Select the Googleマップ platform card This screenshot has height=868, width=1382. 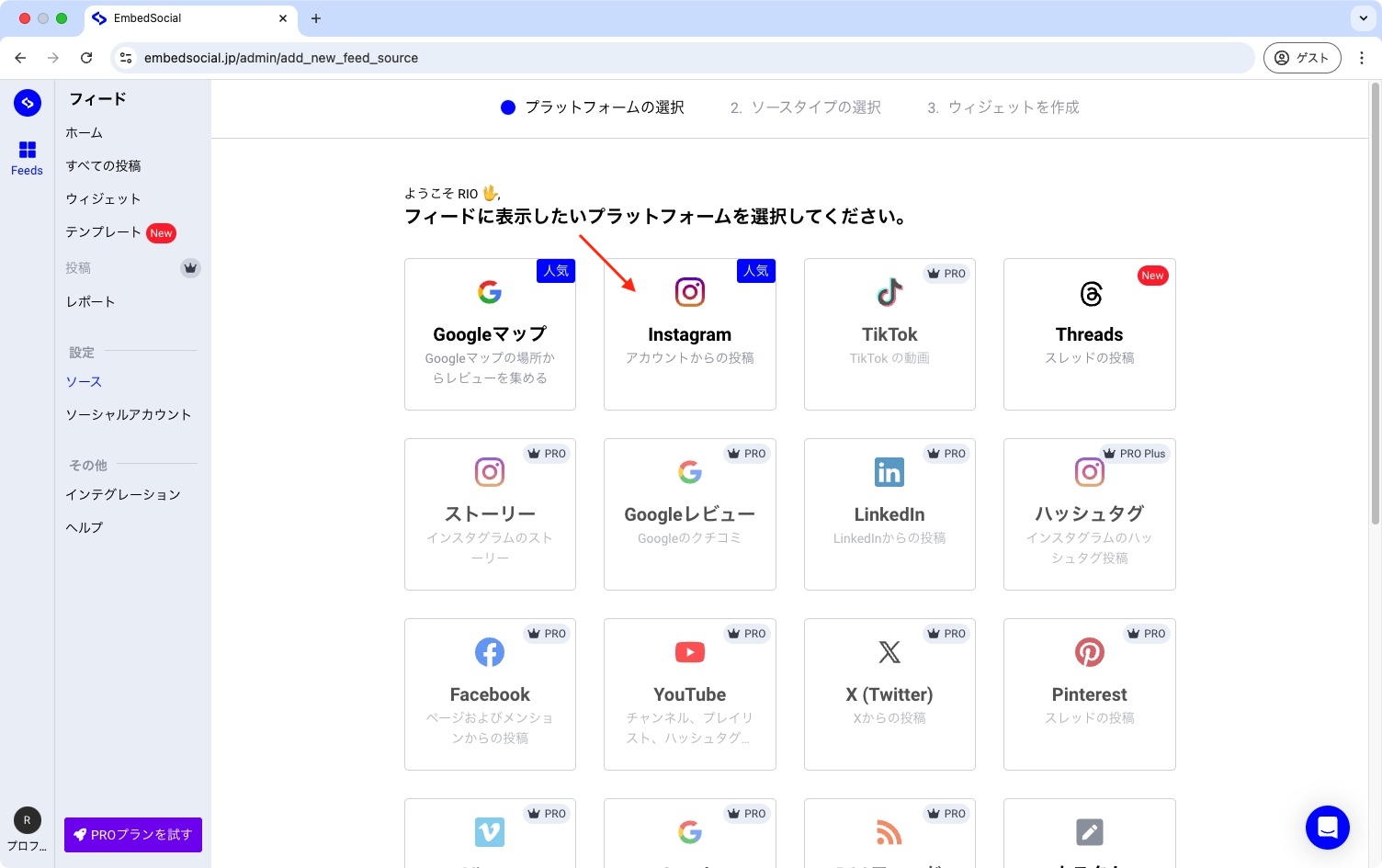pyautogui.click(x=490, y=334)
